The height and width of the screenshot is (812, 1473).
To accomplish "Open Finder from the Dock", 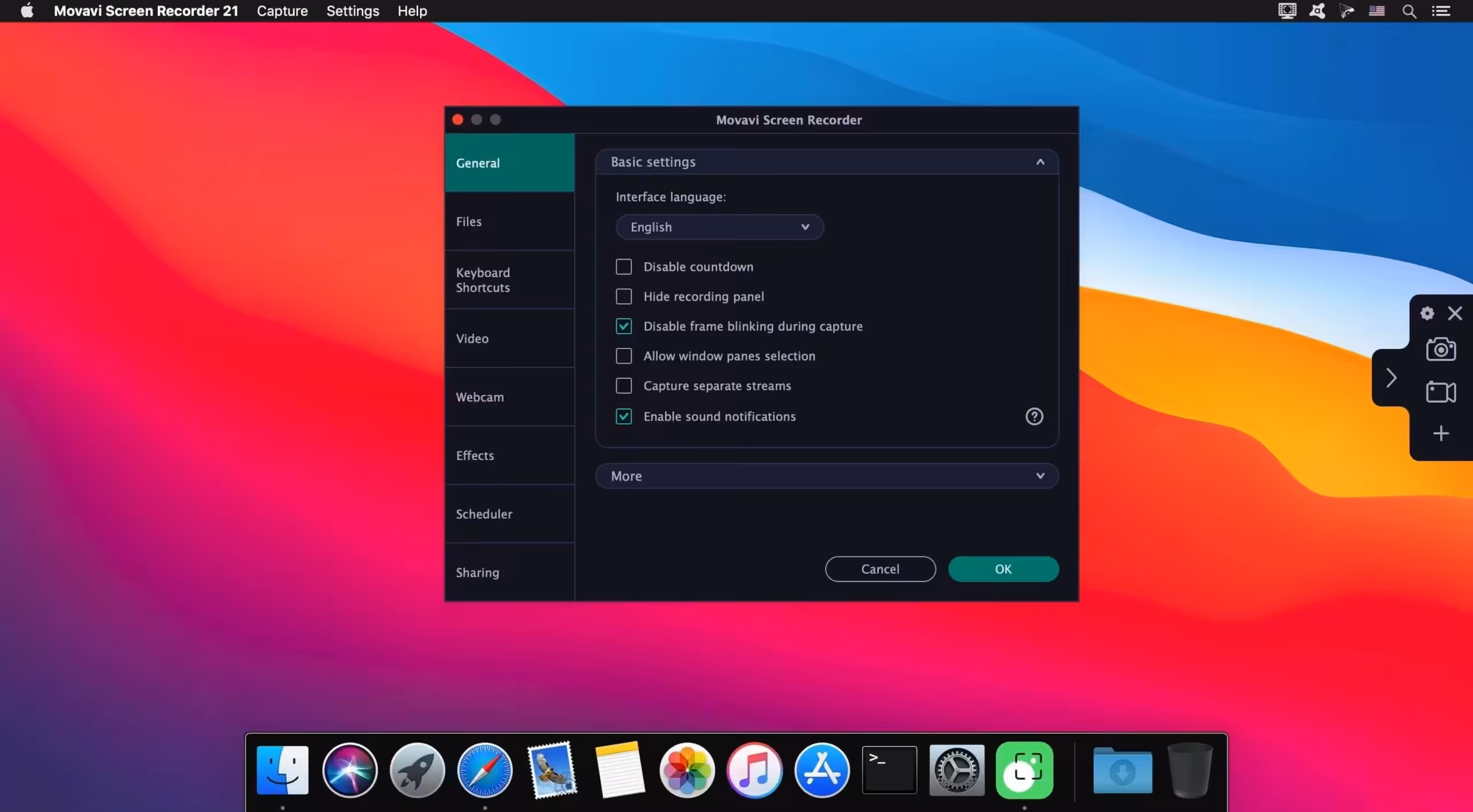I will pyautogui.click(x=283, y=770).
